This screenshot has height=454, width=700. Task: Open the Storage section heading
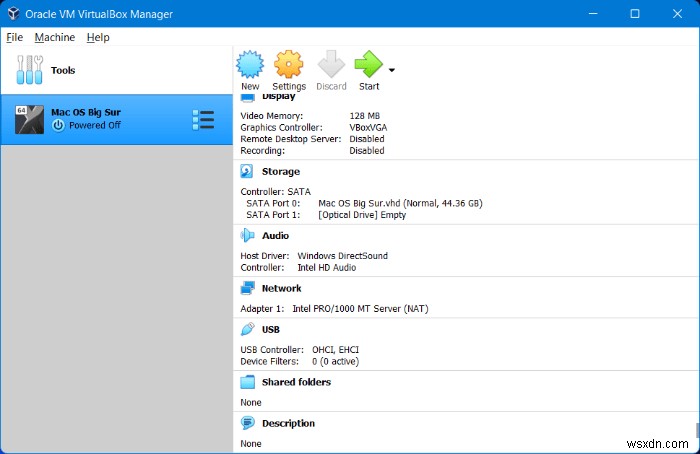click(x=281, y=171)
